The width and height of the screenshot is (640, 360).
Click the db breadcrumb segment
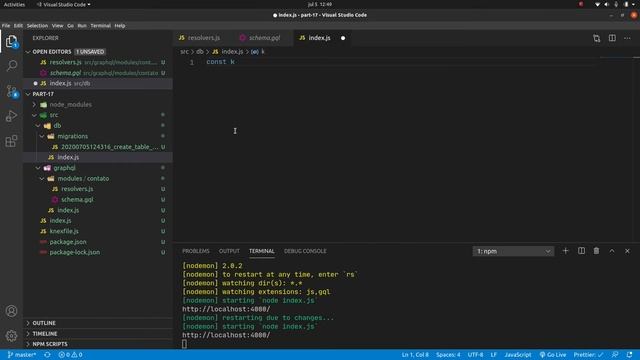[200, 52]
